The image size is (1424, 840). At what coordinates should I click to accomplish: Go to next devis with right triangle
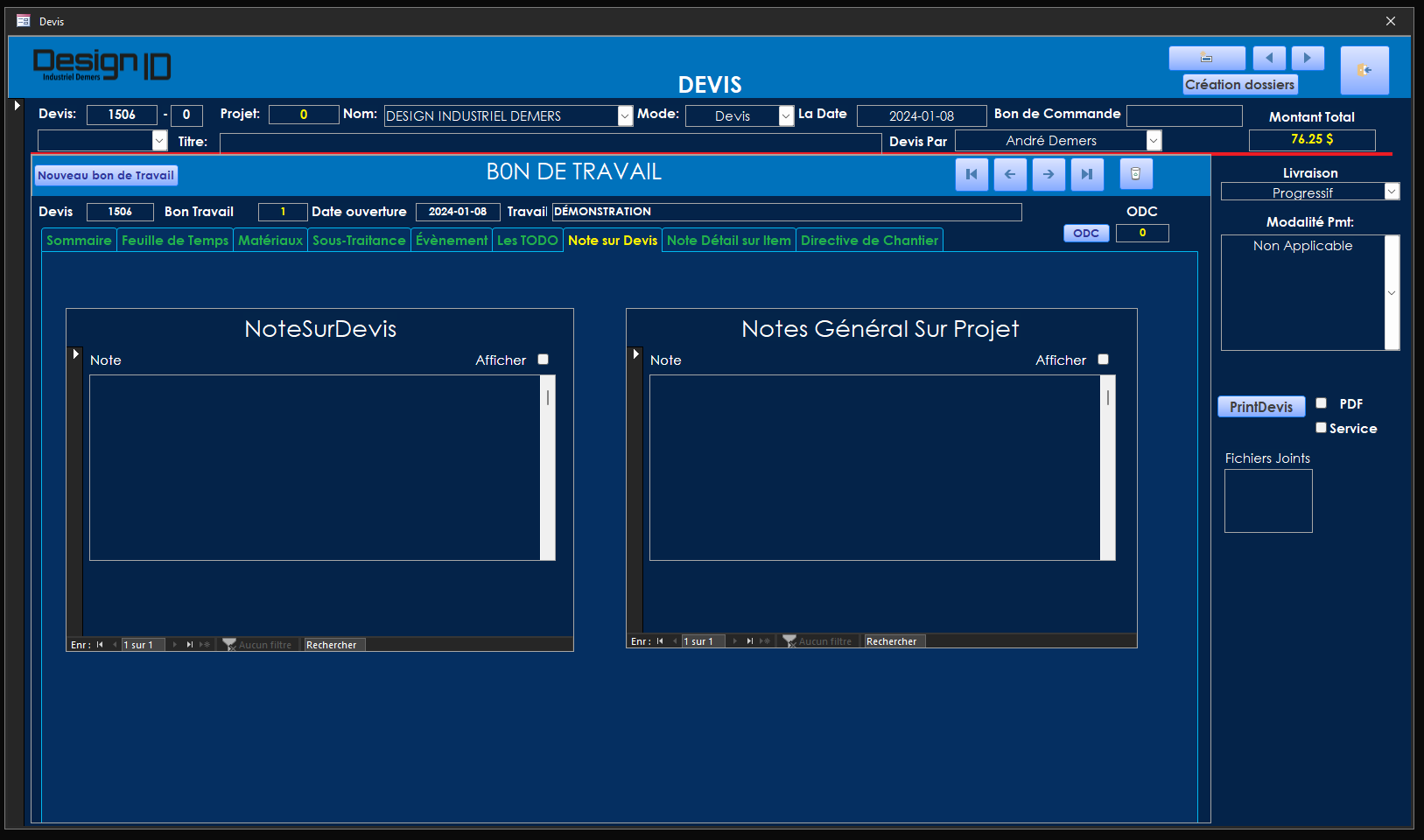click(x=1308, y=59)
